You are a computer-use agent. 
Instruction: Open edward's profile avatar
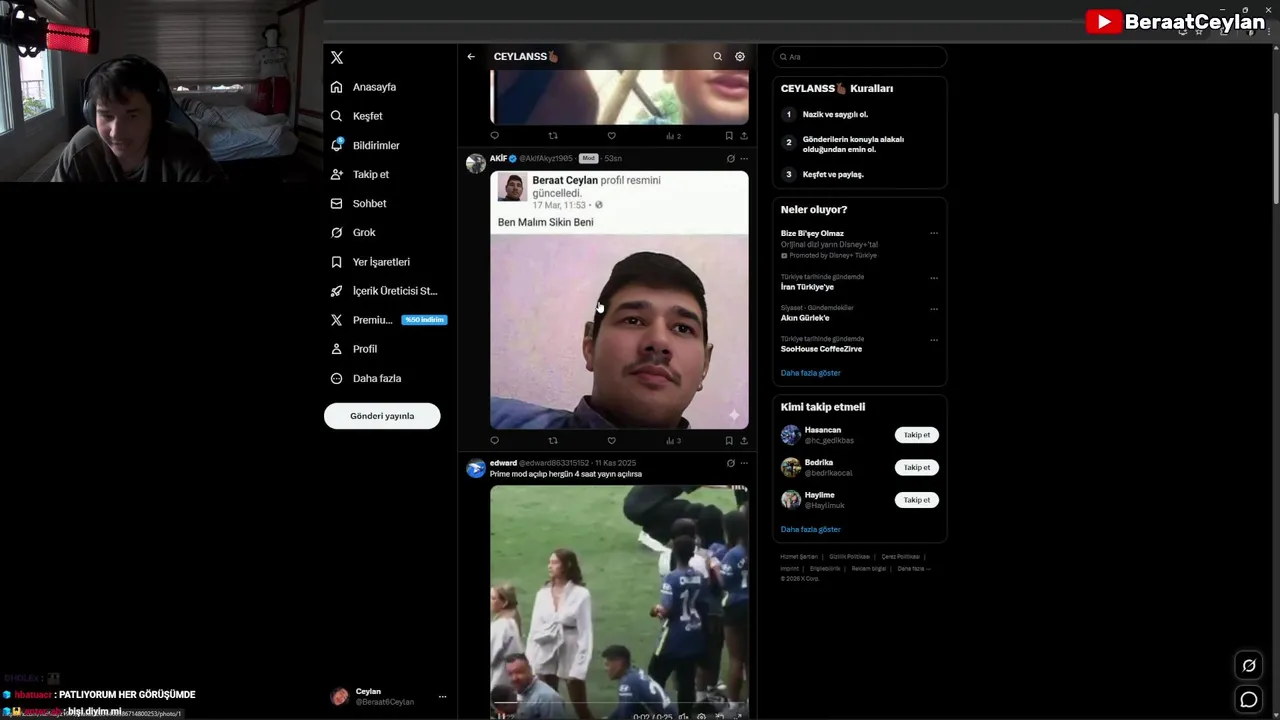click(x=475, y=468)
